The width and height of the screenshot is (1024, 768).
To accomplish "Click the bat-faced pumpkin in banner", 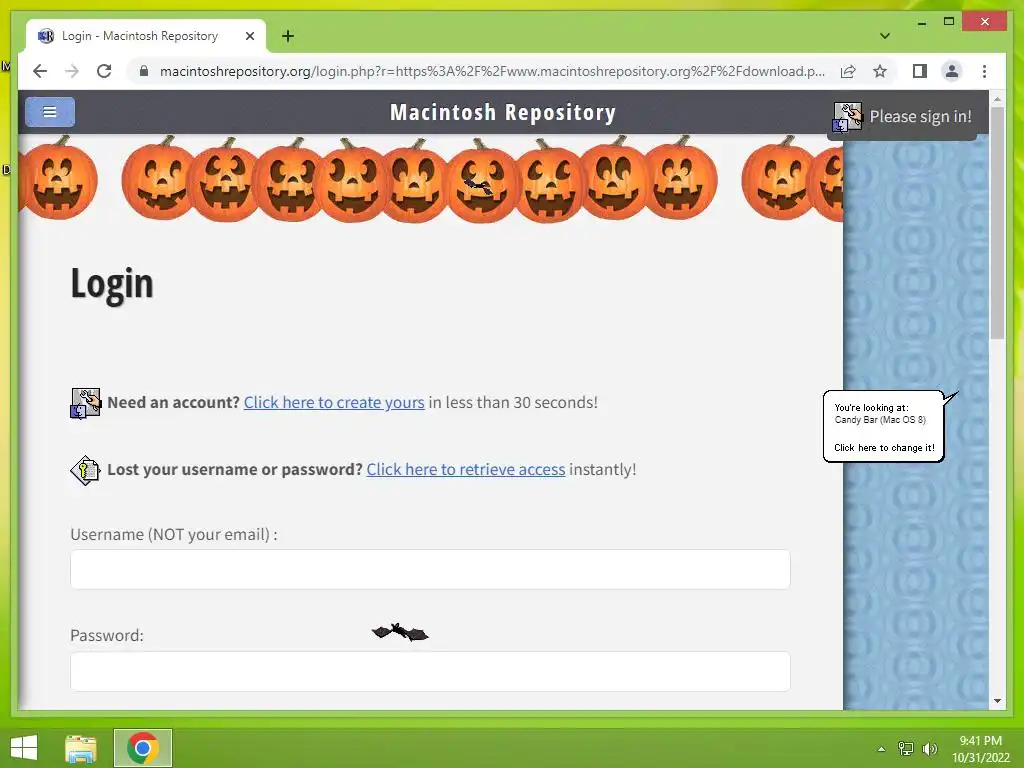I will (481, 182).
